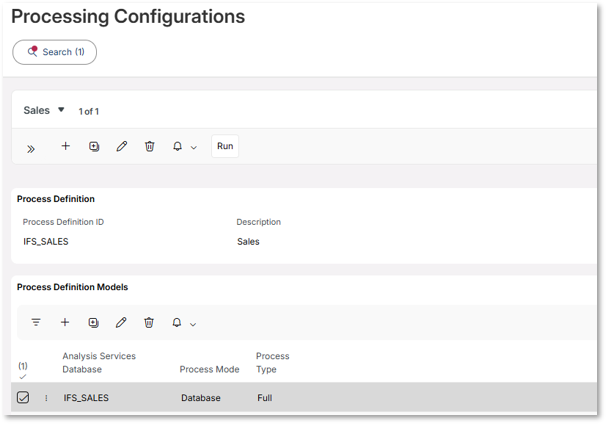Viewport: 606px width, 424px height.
Task: Expand the double-chevron panel in top toolbar
Action: (31, 149)
